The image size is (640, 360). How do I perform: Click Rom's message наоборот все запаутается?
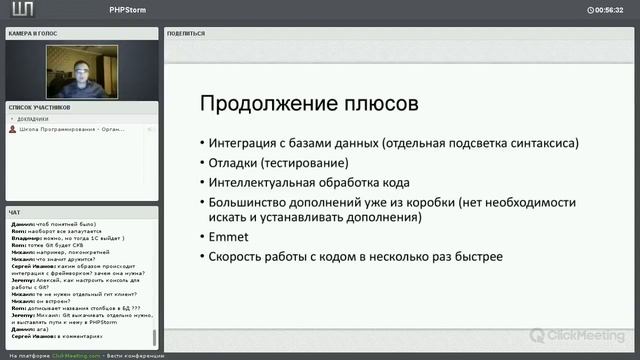pos(56,231)
